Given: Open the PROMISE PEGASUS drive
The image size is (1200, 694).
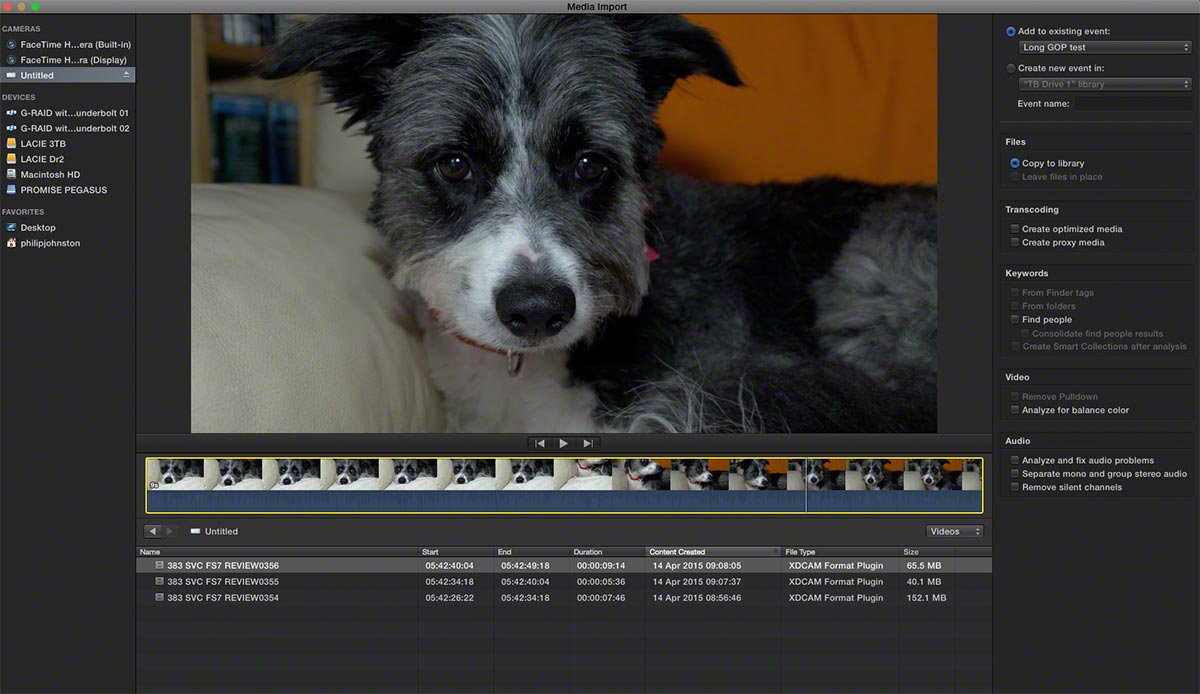Looking at the screenshot, I should (67, 190).
